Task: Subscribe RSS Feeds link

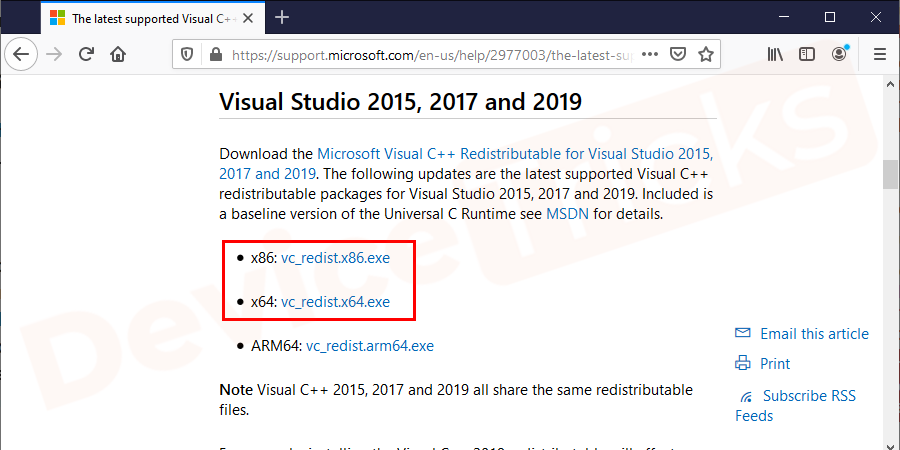Action: (796, 406)
